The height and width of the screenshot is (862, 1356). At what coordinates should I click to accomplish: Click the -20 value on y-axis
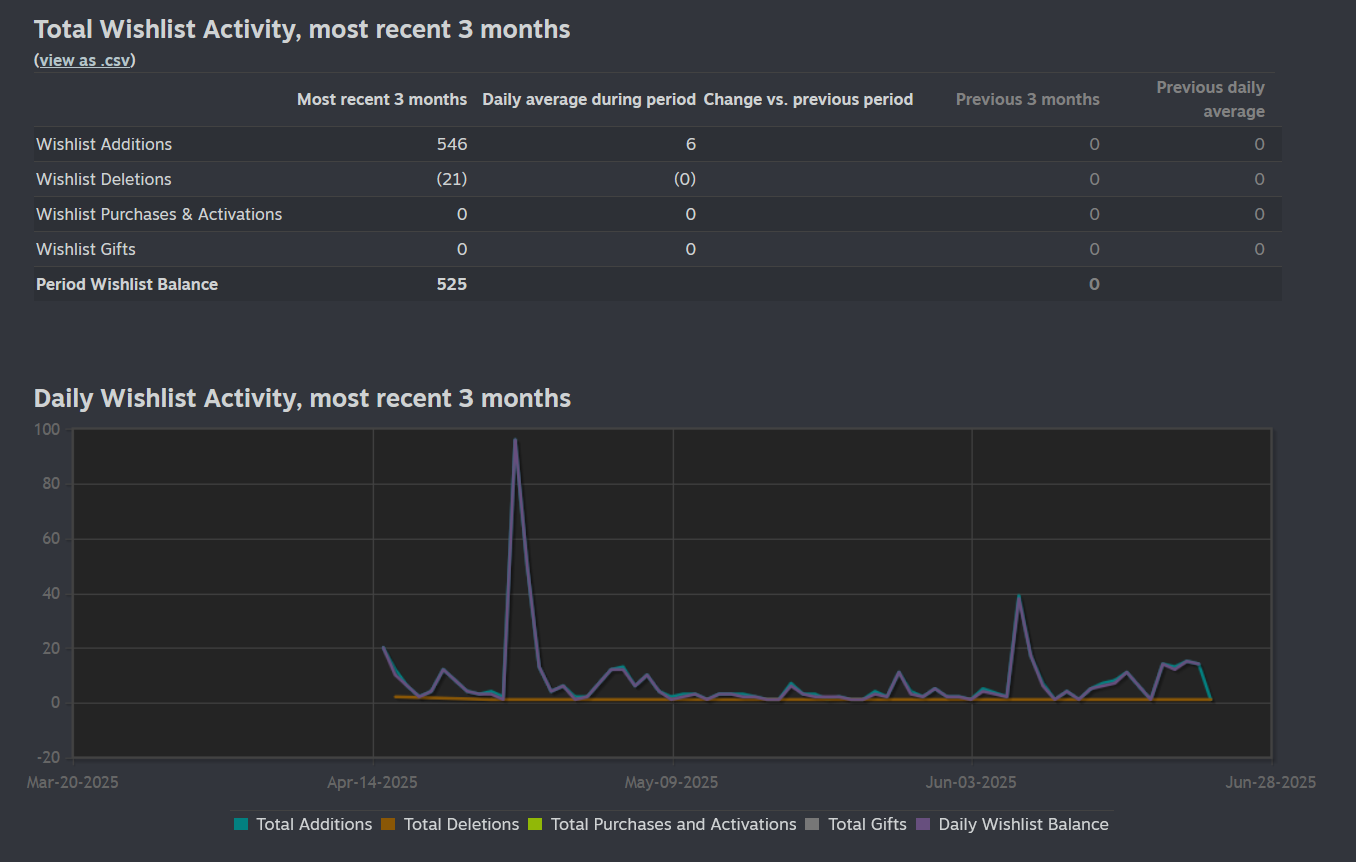[x=48, y=757]
